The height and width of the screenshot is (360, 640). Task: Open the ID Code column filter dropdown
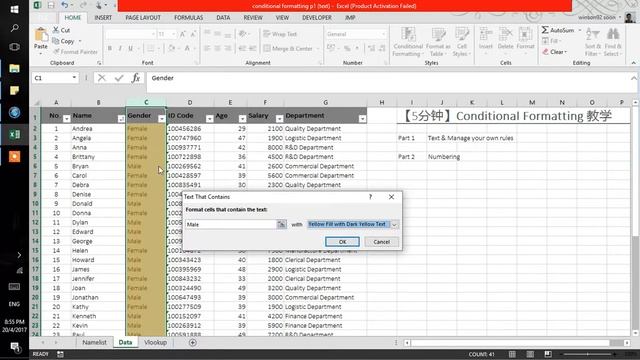209,119
